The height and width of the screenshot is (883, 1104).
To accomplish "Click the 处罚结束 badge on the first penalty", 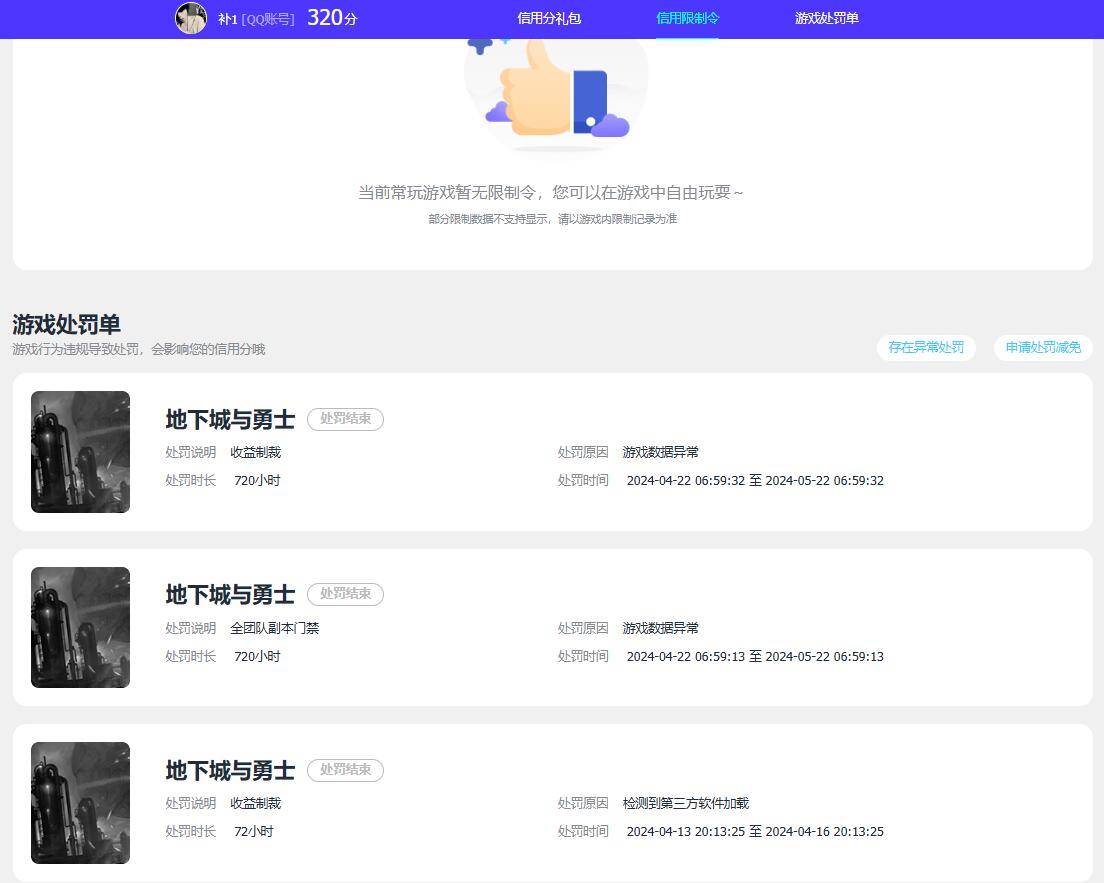I will pos(345,419).
